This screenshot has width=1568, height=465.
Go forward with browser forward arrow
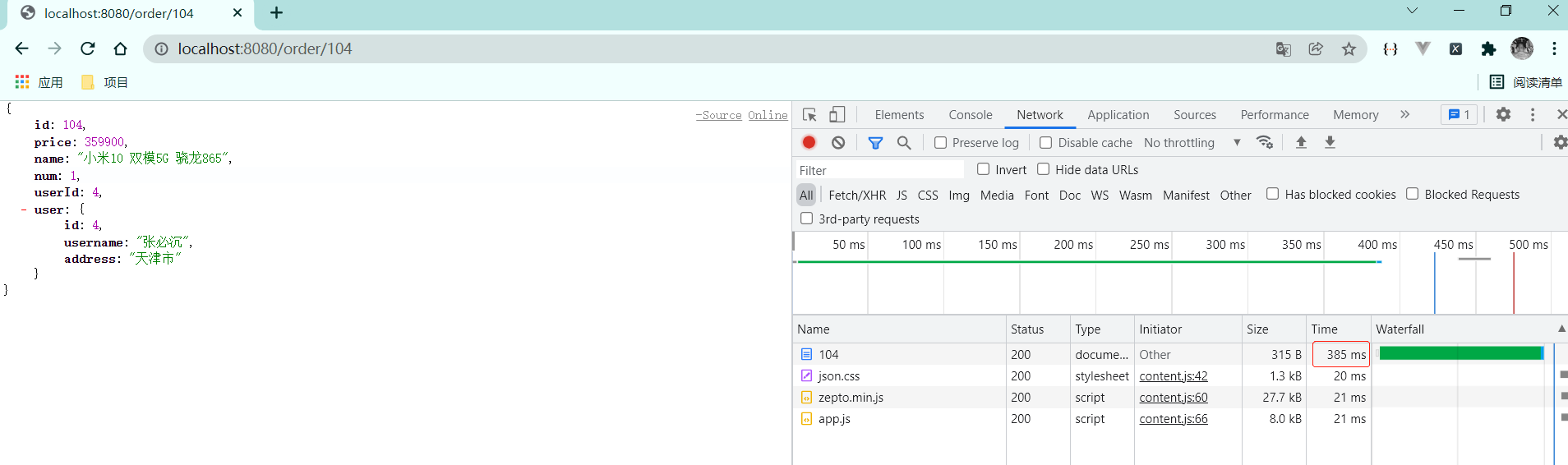point(54,48)
